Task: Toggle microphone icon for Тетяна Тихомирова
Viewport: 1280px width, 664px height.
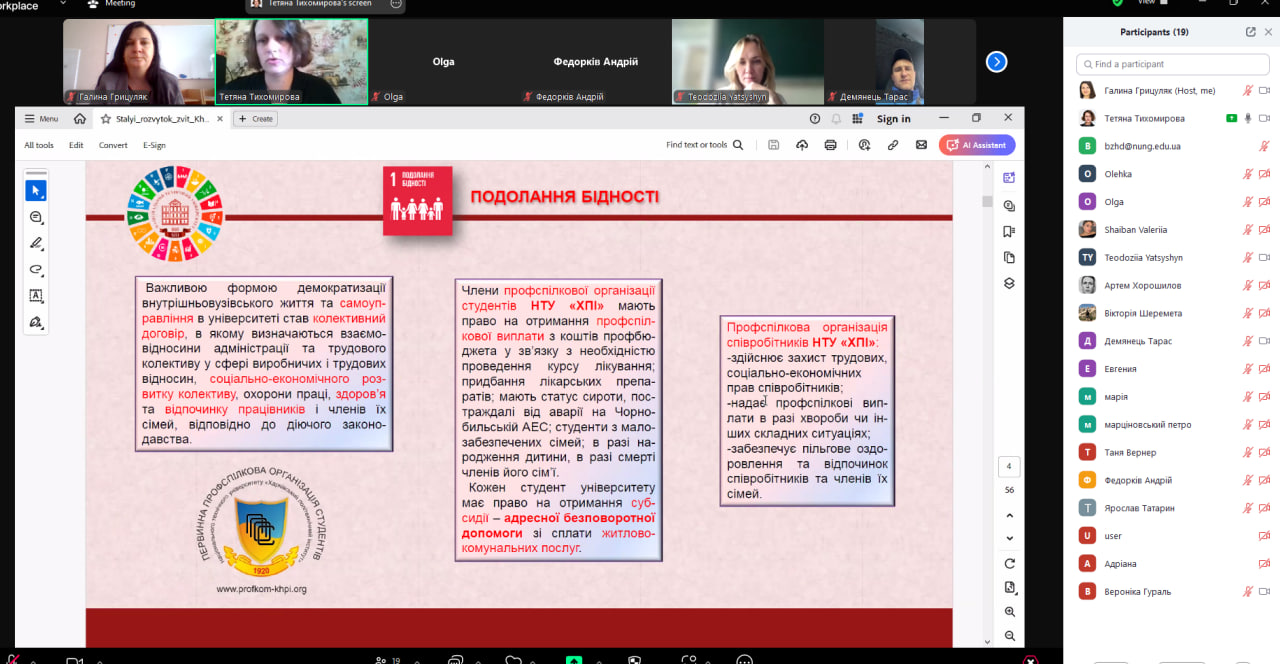Action: 1247,118
